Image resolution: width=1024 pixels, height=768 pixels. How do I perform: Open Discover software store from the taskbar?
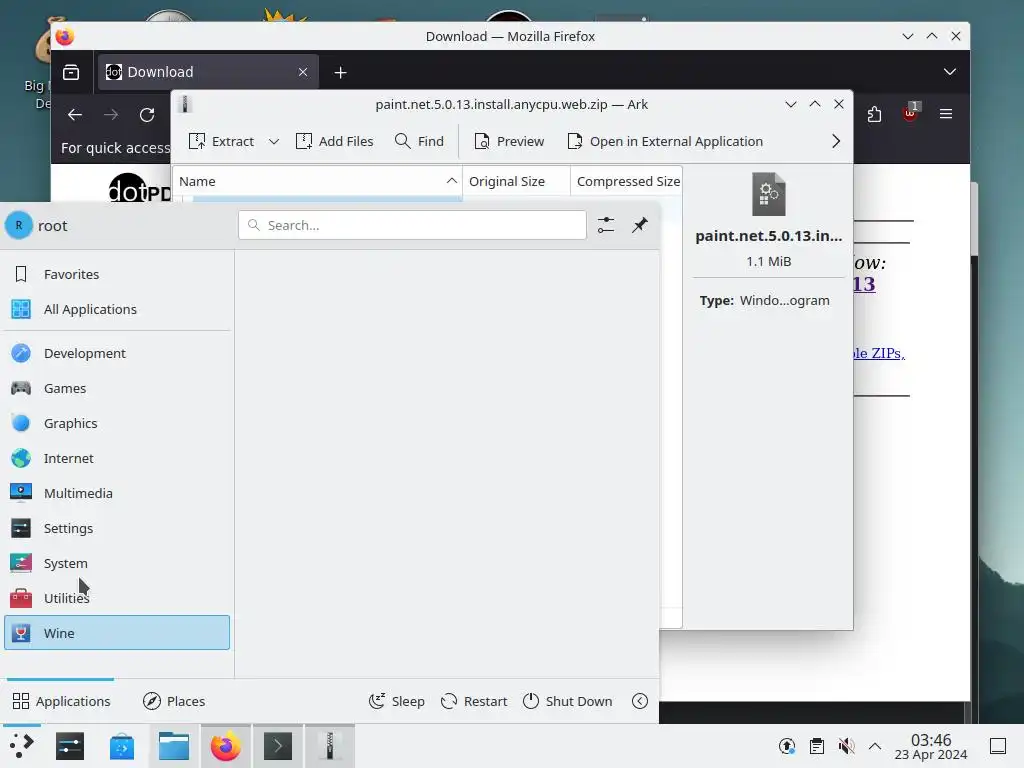click(x=122, y=746)
